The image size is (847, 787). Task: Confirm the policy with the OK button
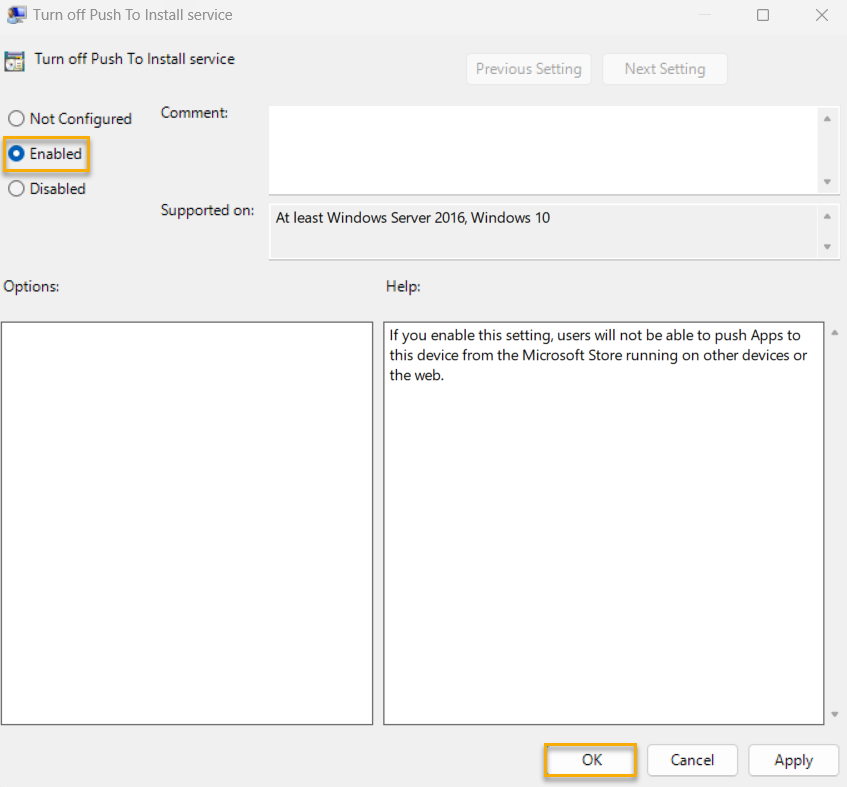[591, 760]
